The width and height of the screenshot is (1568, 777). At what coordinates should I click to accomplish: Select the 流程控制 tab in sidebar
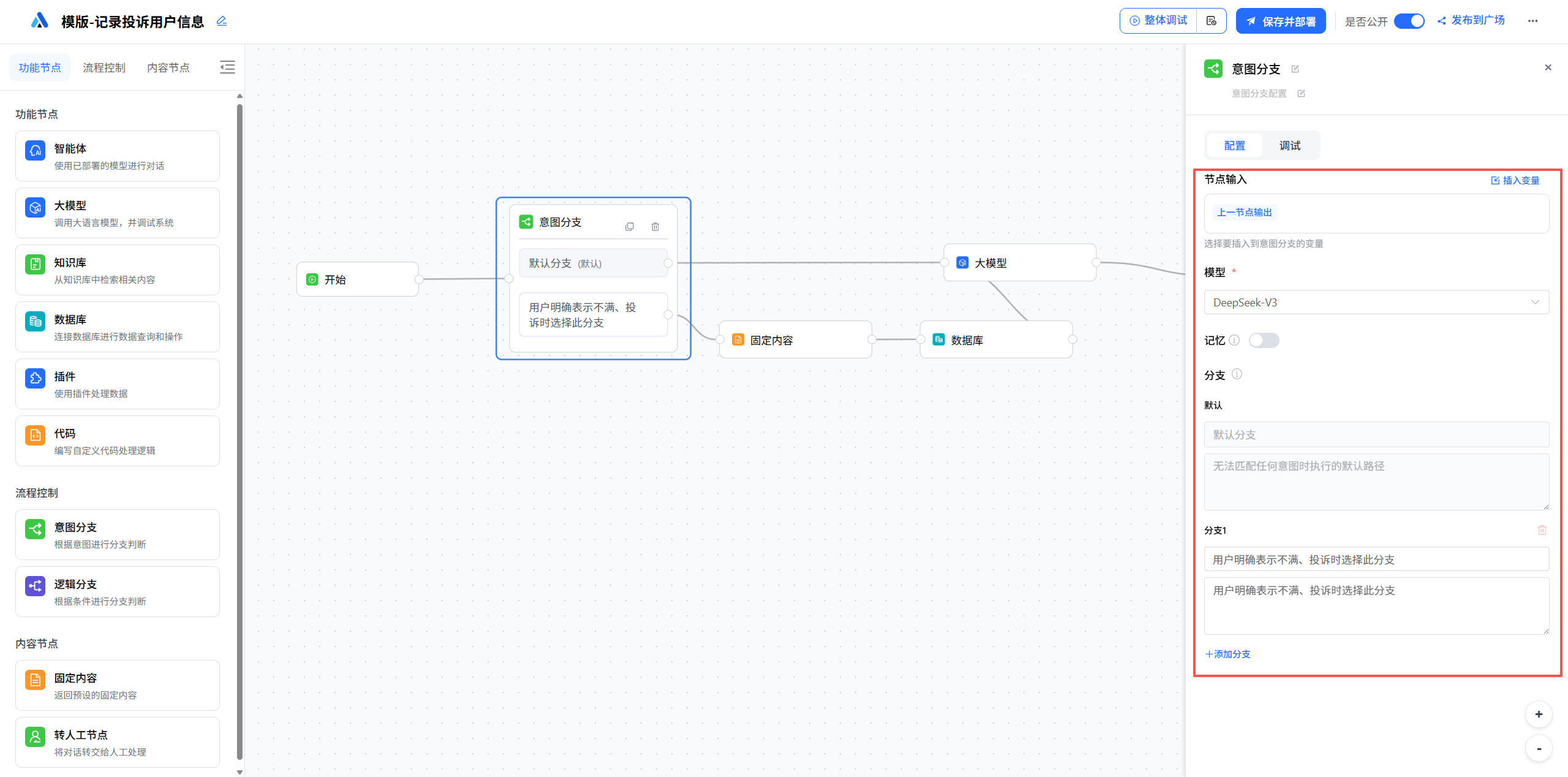104,67
